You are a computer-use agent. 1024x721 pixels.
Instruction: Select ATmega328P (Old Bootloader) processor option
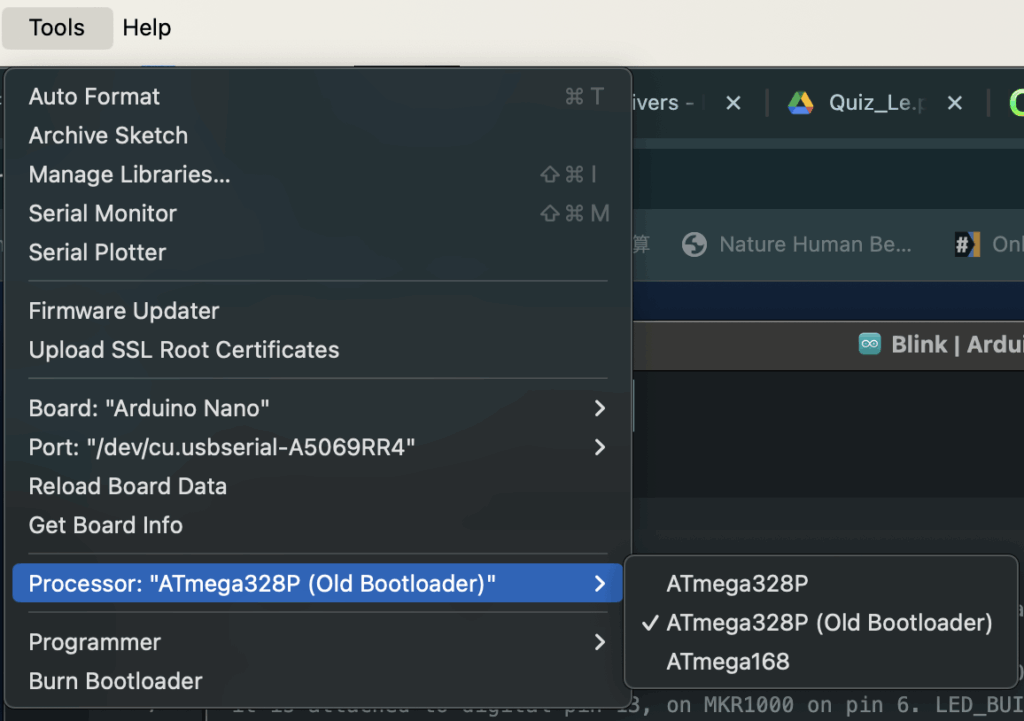pos(821,622)
